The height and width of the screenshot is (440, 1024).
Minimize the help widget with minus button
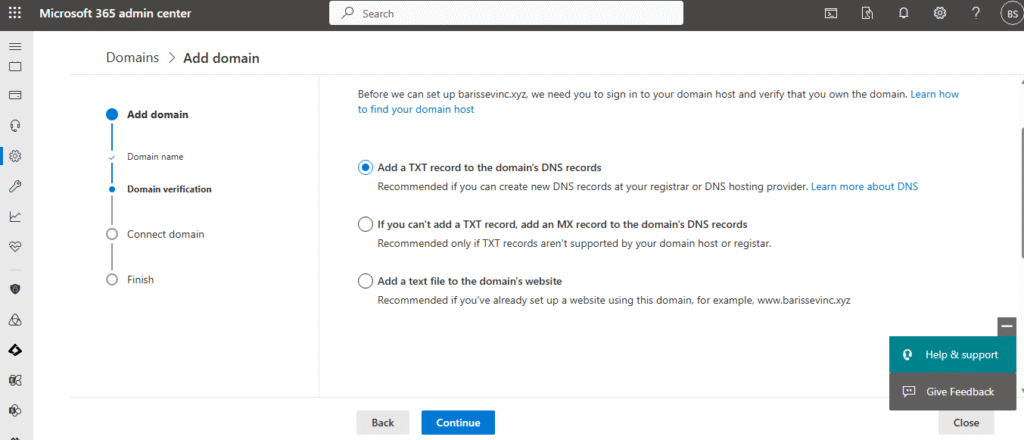click(x=1006, y=326)
